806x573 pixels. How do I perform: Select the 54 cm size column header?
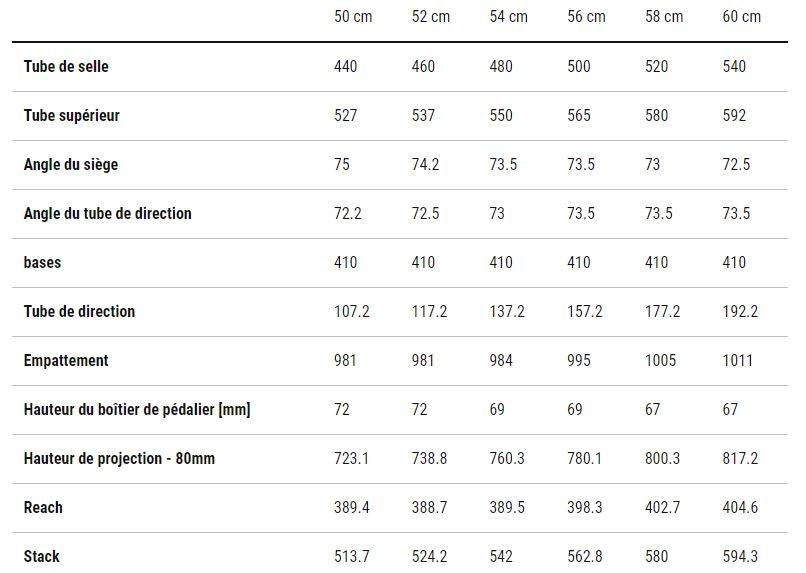click(x=508, y=17)
